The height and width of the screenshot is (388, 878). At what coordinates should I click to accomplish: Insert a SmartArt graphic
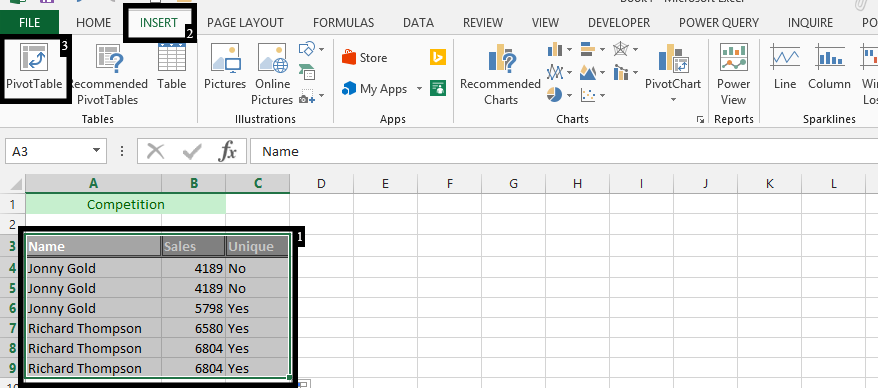pos(306,72)
